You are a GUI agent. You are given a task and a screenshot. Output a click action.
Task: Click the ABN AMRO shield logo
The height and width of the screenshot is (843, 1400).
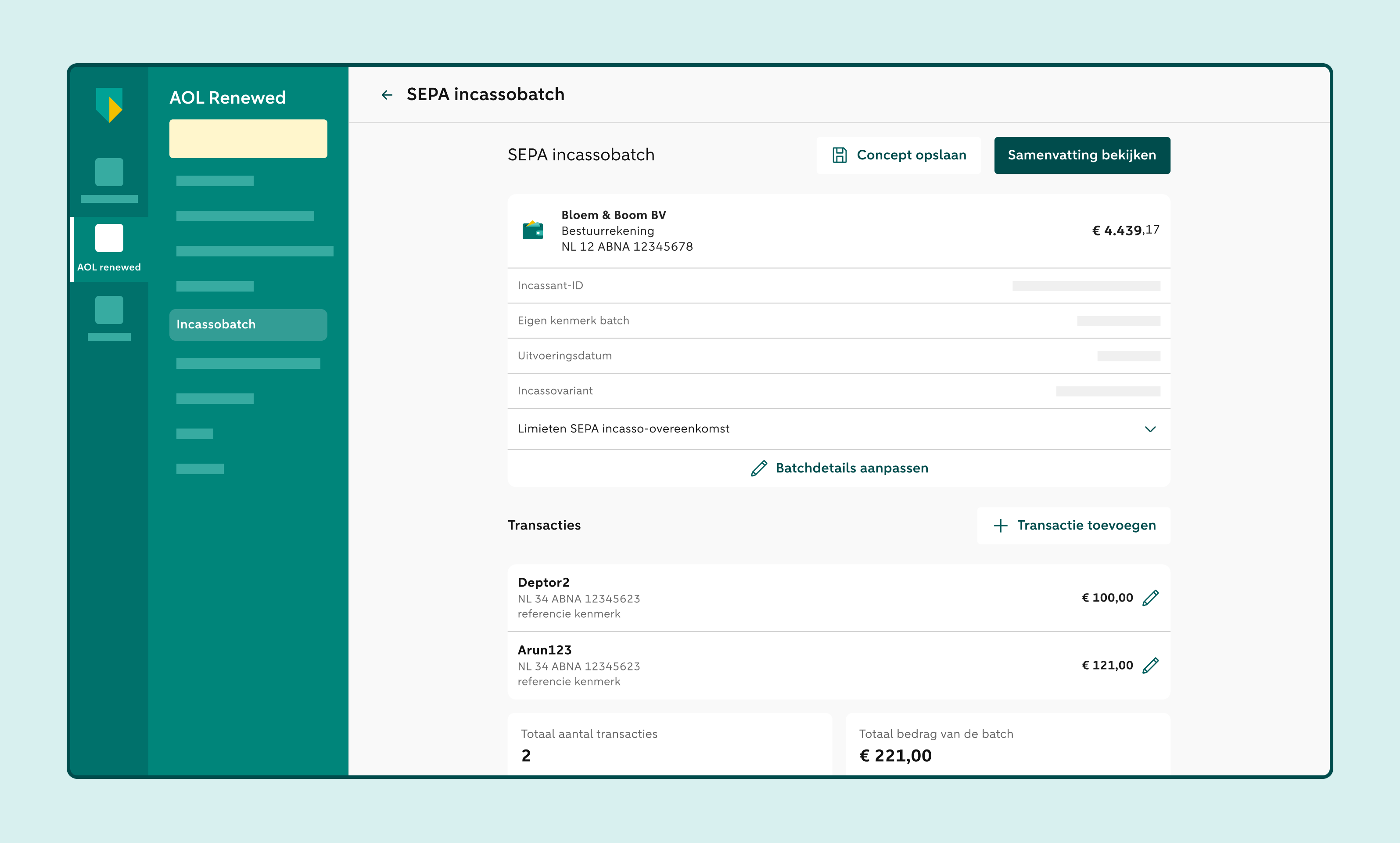point(109,105)
